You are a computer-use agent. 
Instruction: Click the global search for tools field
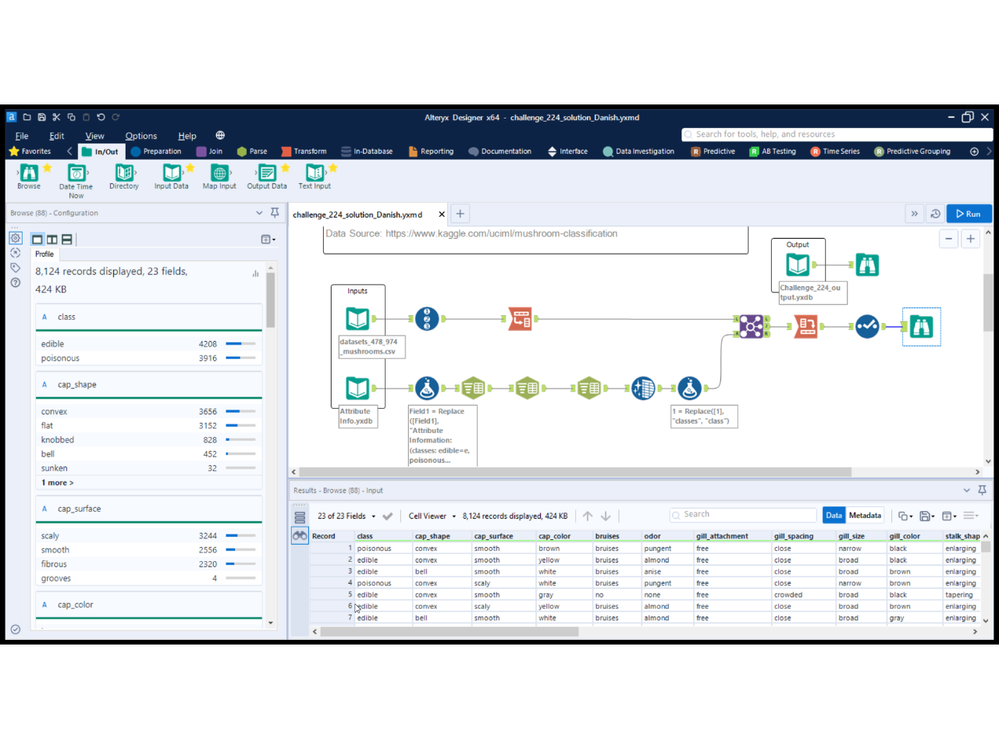837,134
